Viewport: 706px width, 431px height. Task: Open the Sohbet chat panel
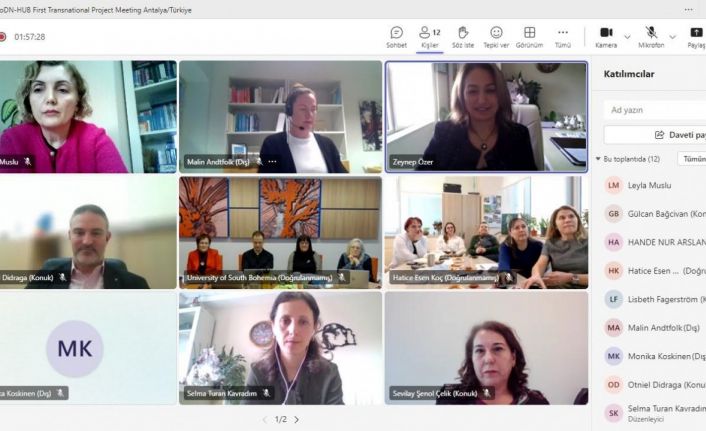[x=396, y=37]
